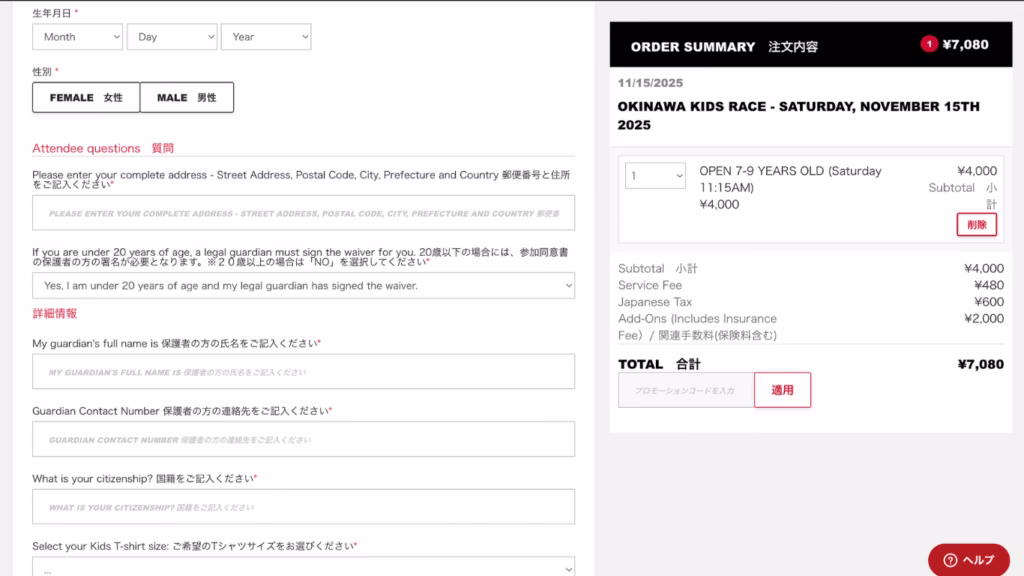Viewport: 1024px width, 576px height.
Task: Open the Day birthdate dropdown
Action: (x=172, y=37)
